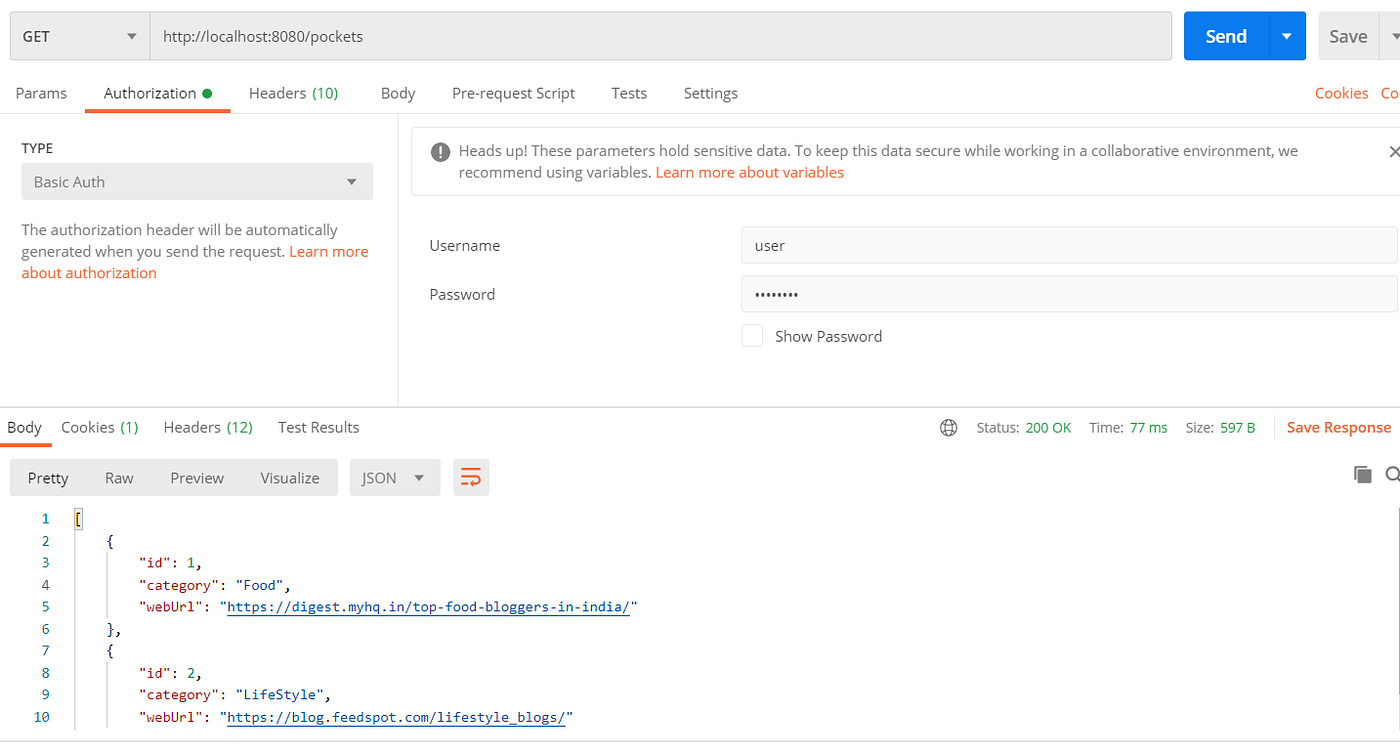Click the Send button
The image size is (1400, 744).
1224,35
